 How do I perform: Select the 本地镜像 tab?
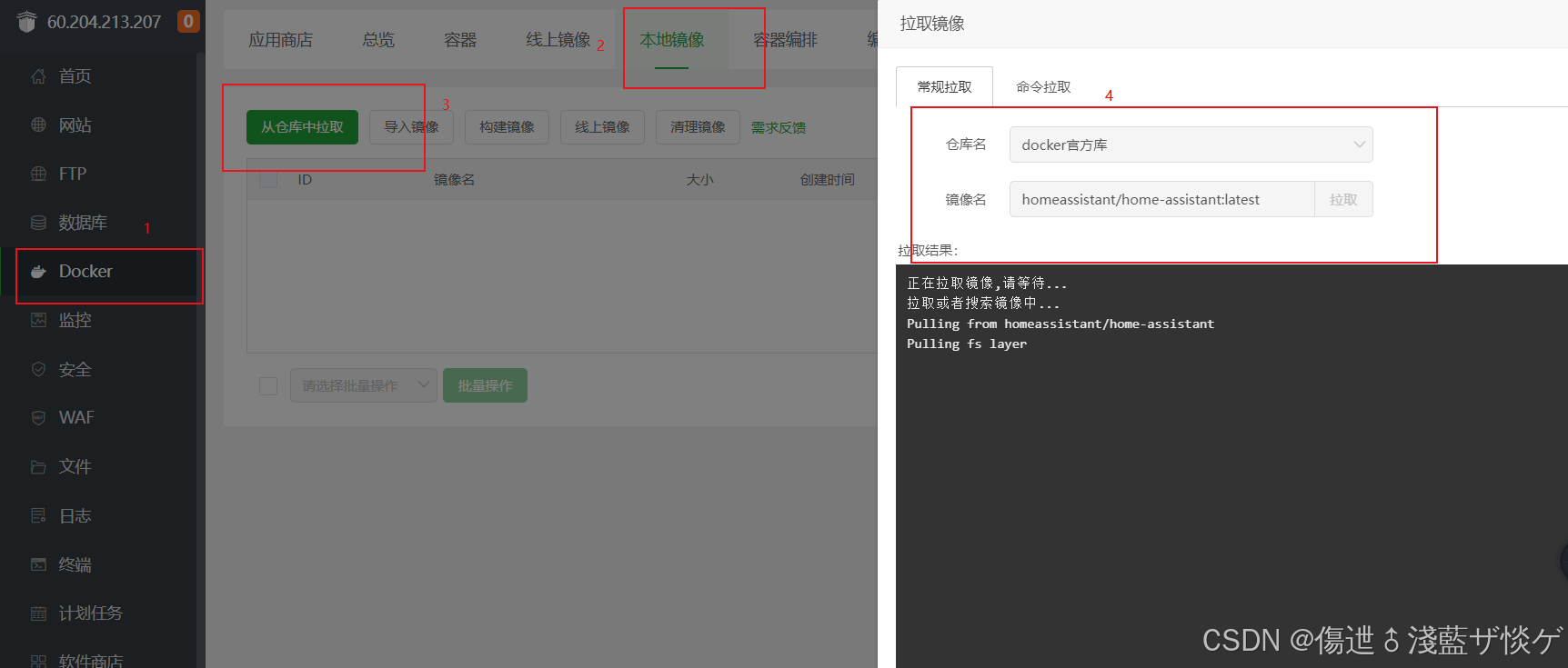pyautogui.click(x=672, y=40)
